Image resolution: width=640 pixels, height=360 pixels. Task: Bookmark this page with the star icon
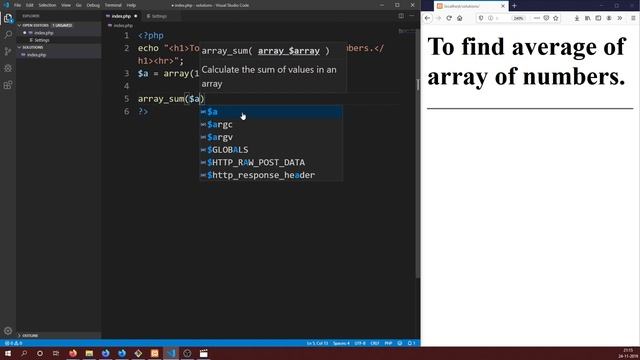pyautogui.click(x=556, y=18)
